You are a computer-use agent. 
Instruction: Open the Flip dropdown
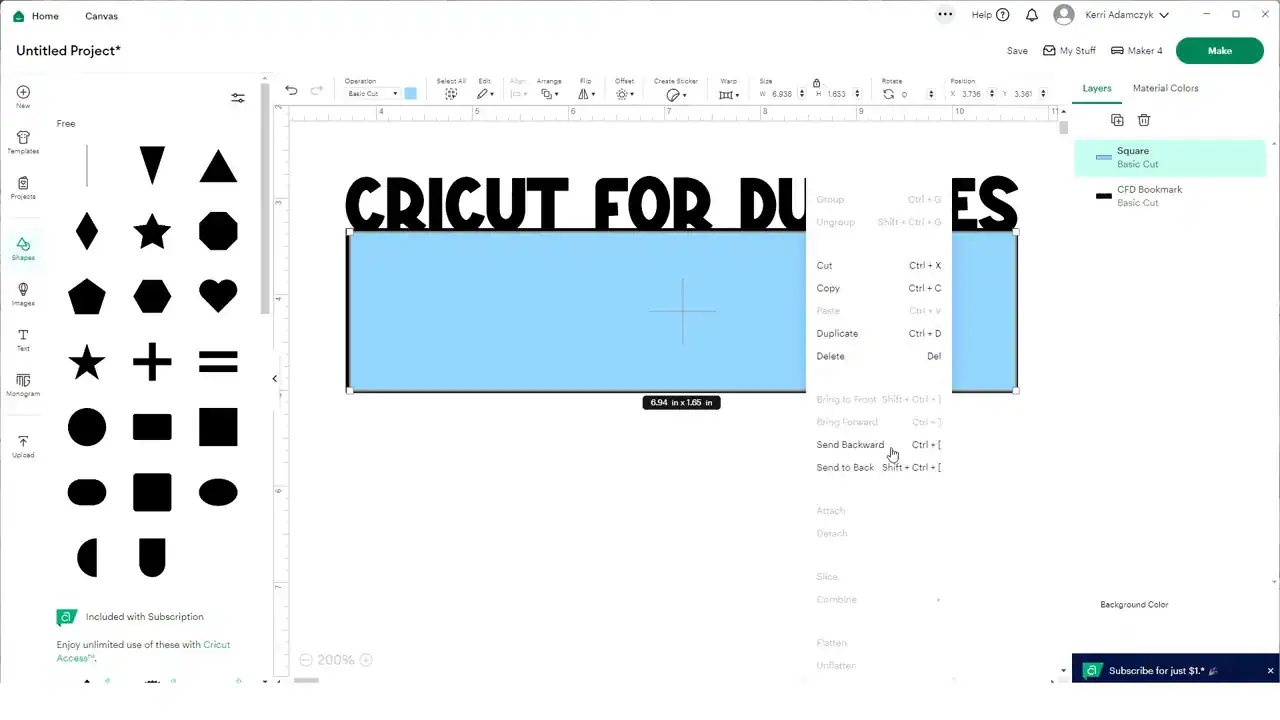[x=587, y=94]
